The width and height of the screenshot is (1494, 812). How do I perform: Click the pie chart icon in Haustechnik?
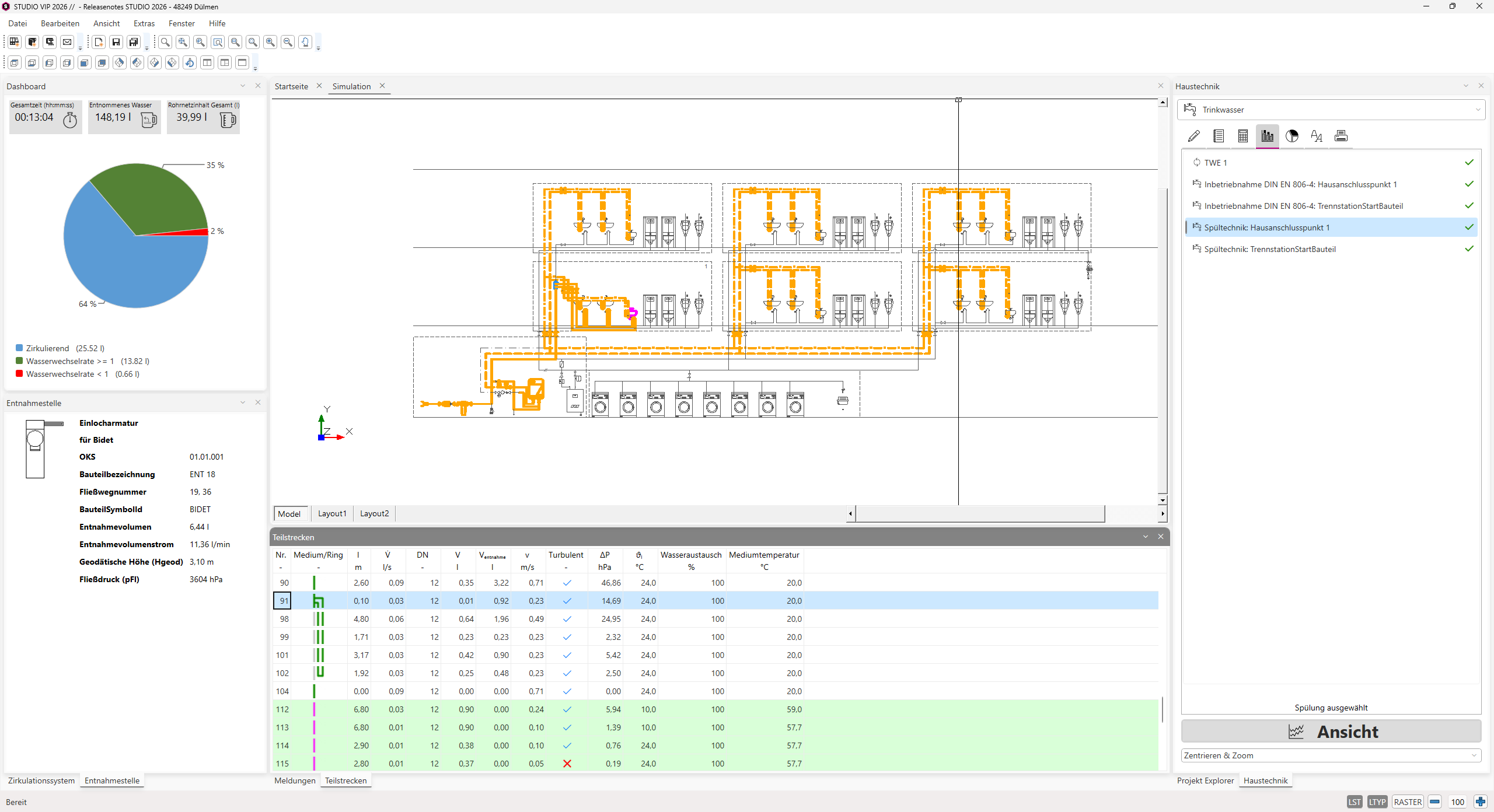coord(1292,136)
